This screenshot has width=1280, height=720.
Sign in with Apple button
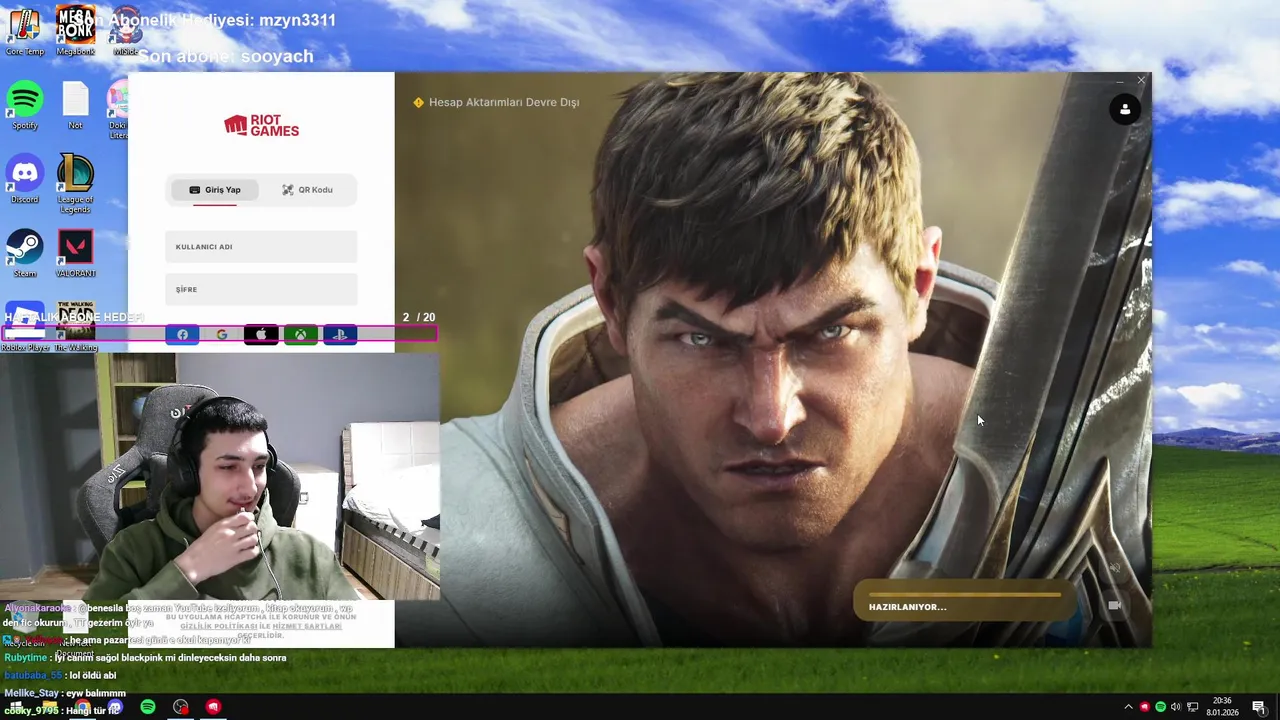(261, 335)
